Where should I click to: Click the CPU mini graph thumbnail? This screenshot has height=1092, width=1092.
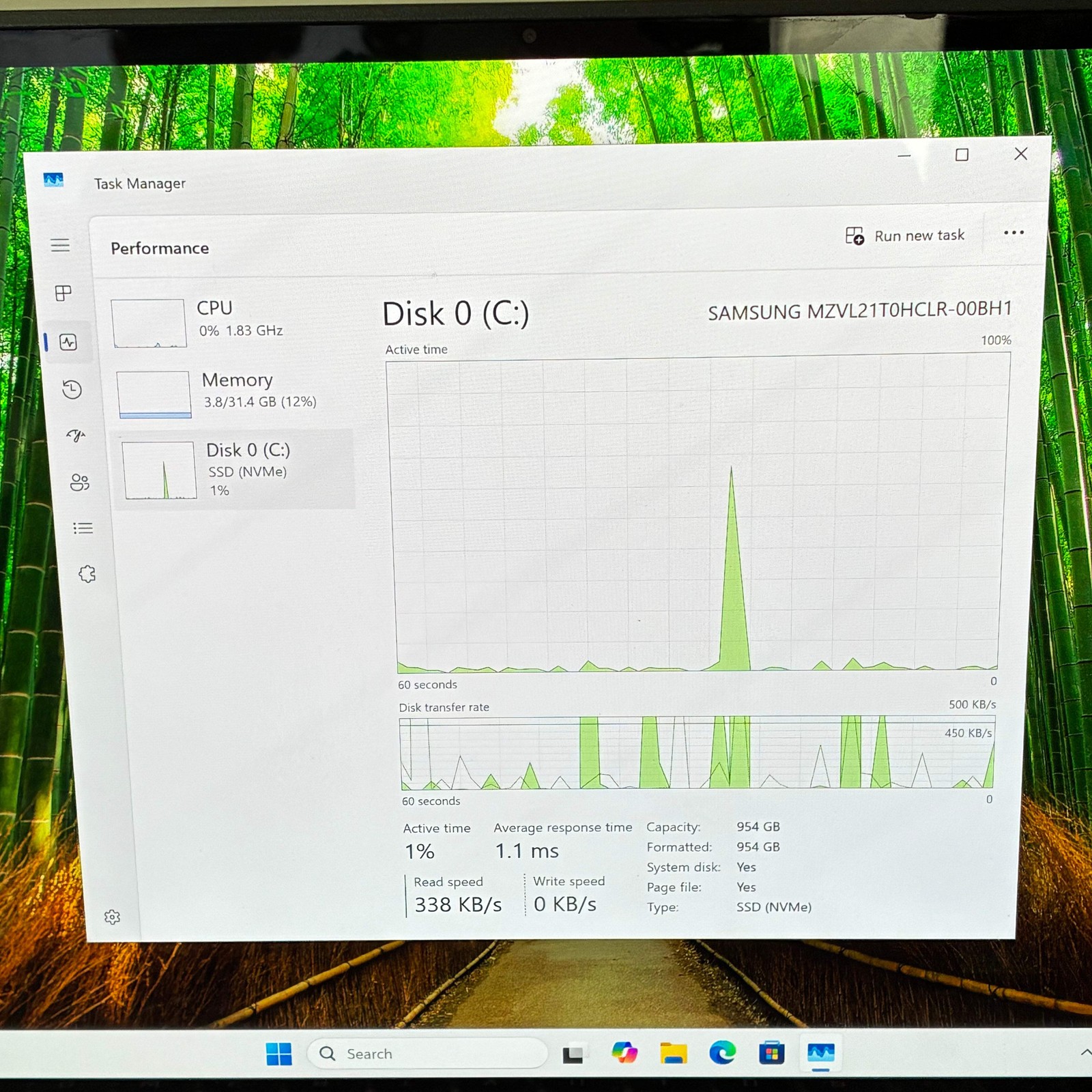click(149, 323)
